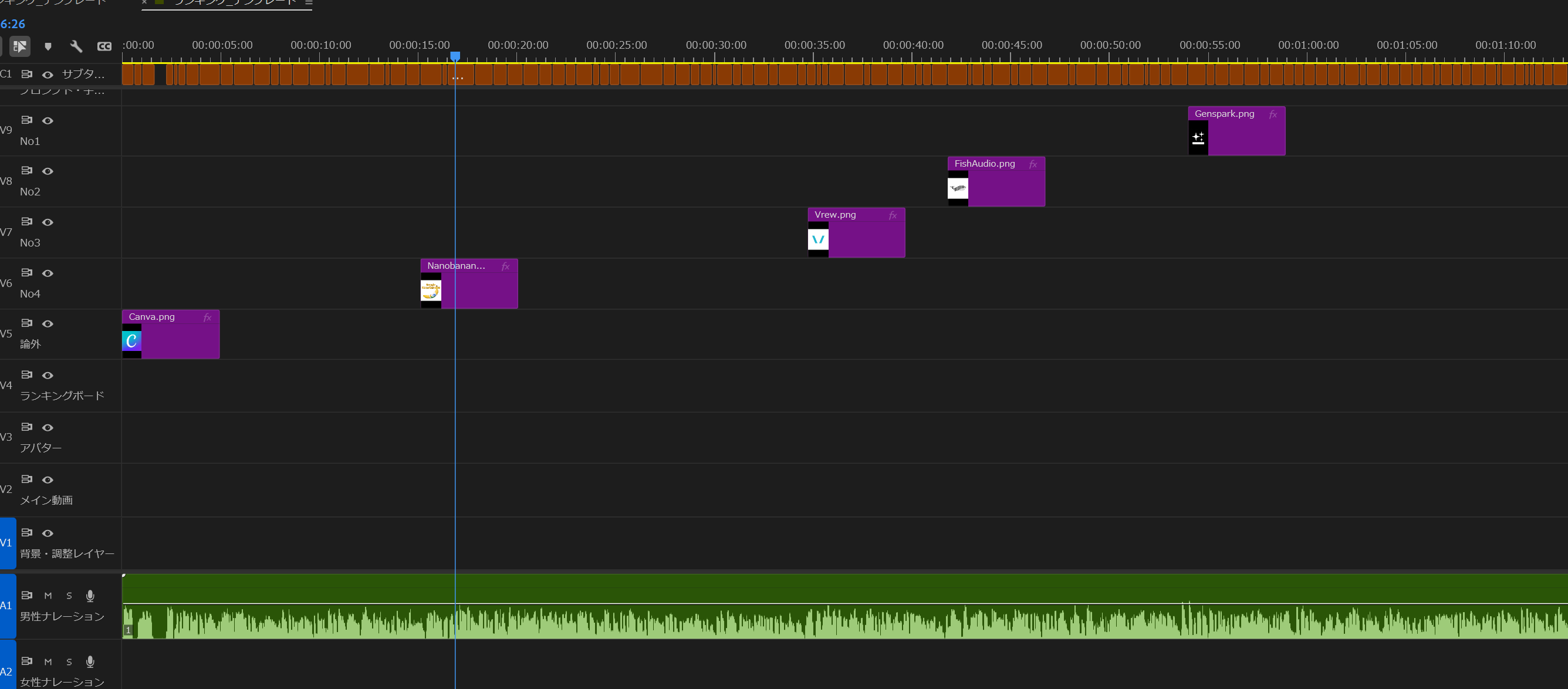Click the blue timecode display
This screenshot has width=1568, height=689.
(12, 24)
